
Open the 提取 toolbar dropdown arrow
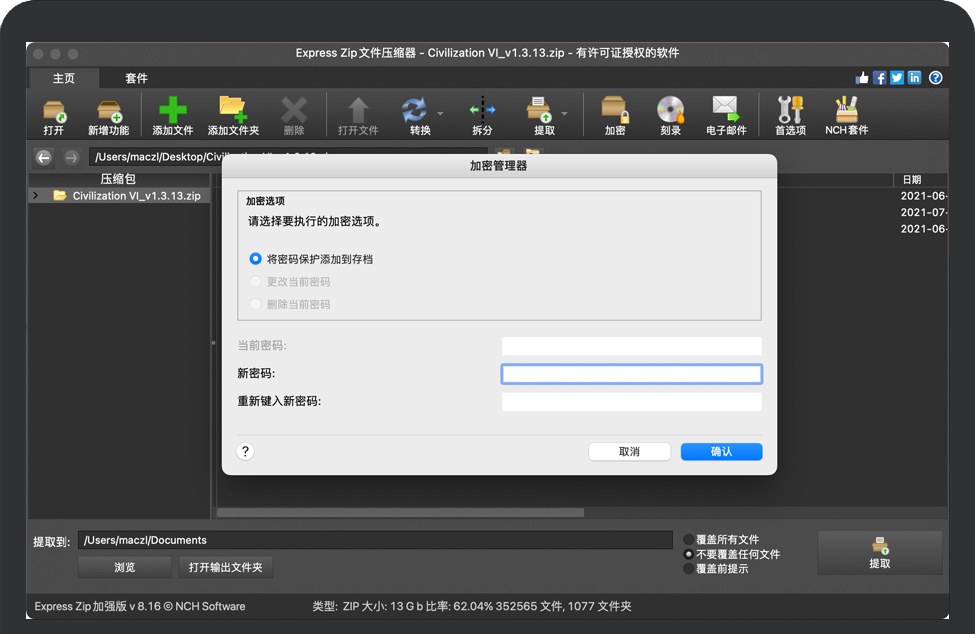tap(562, 113)
